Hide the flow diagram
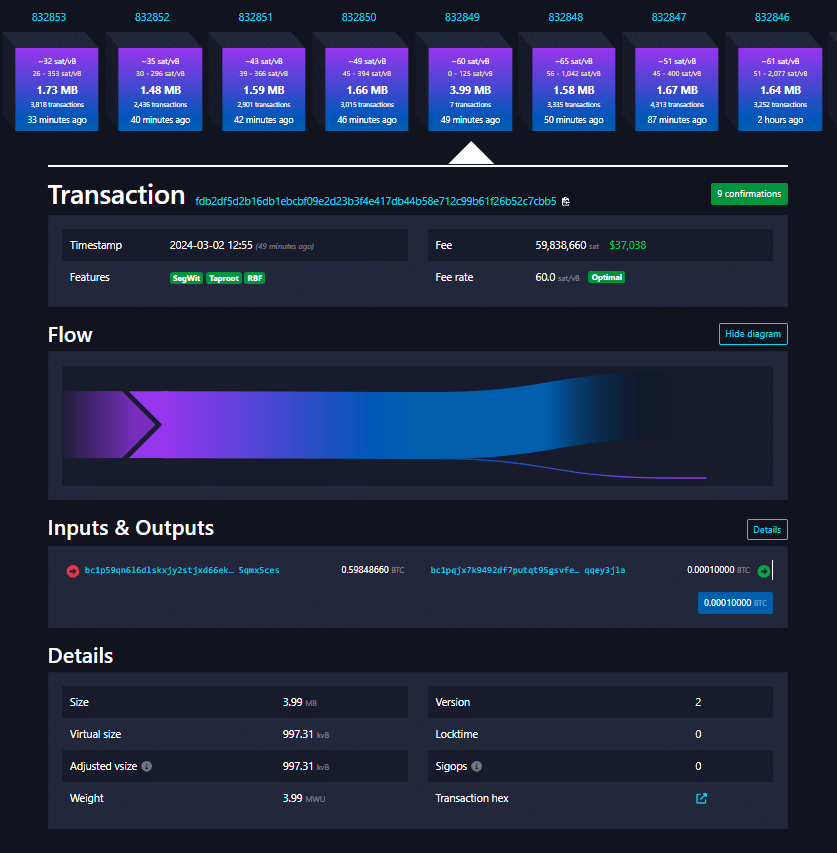Image resolution: width=837 pixels, height=853 pixels. click(752, 334)
